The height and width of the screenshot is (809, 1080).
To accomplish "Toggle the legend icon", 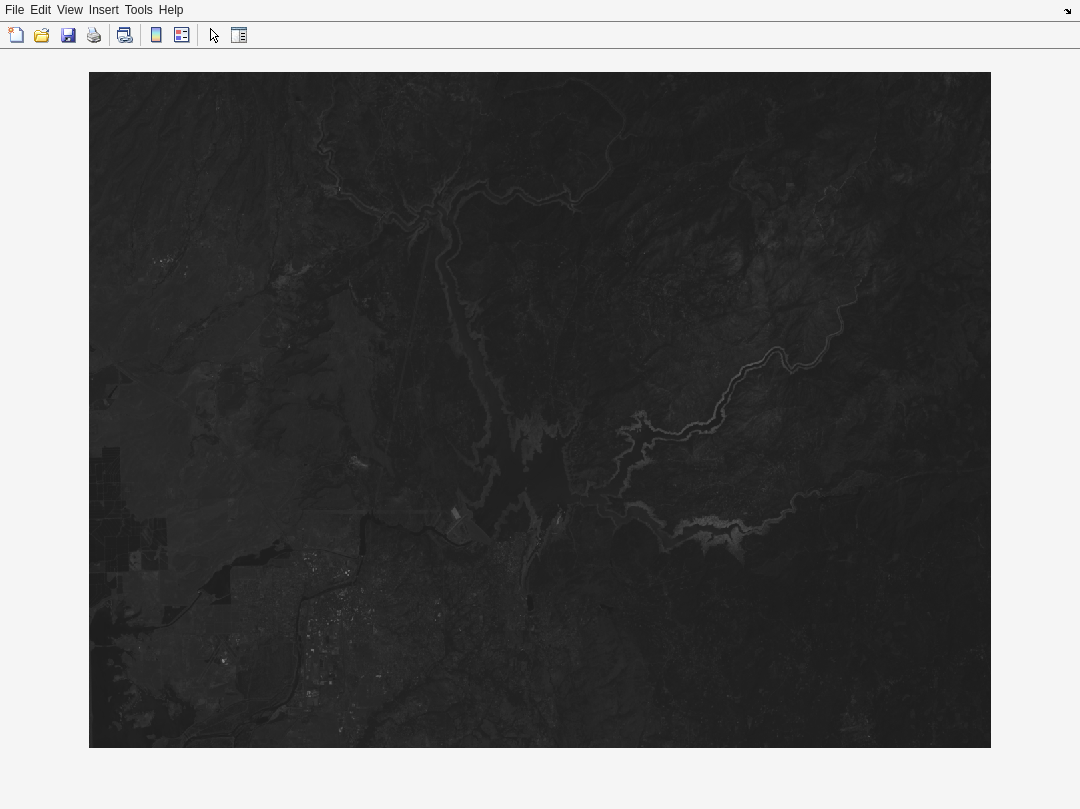I will (182, 35).
